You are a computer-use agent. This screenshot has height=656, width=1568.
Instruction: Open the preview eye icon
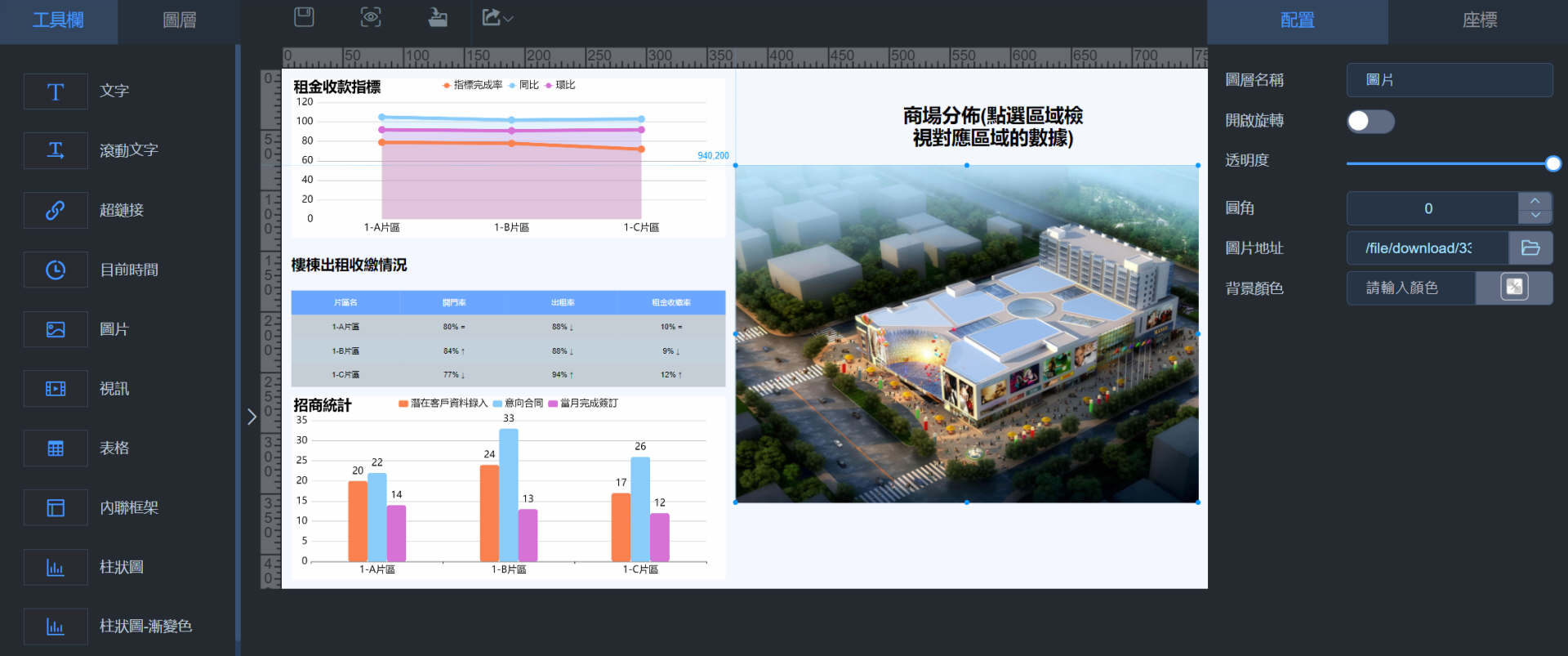tap(371, 17)
